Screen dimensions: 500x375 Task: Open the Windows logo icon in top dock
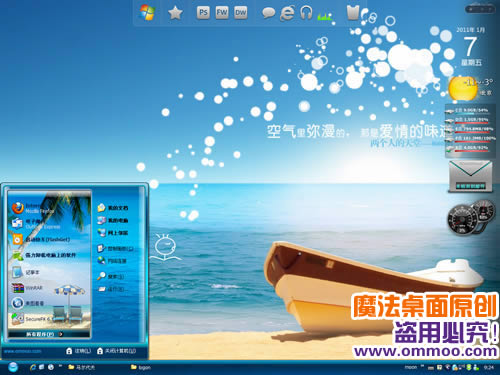coord(147,13)
